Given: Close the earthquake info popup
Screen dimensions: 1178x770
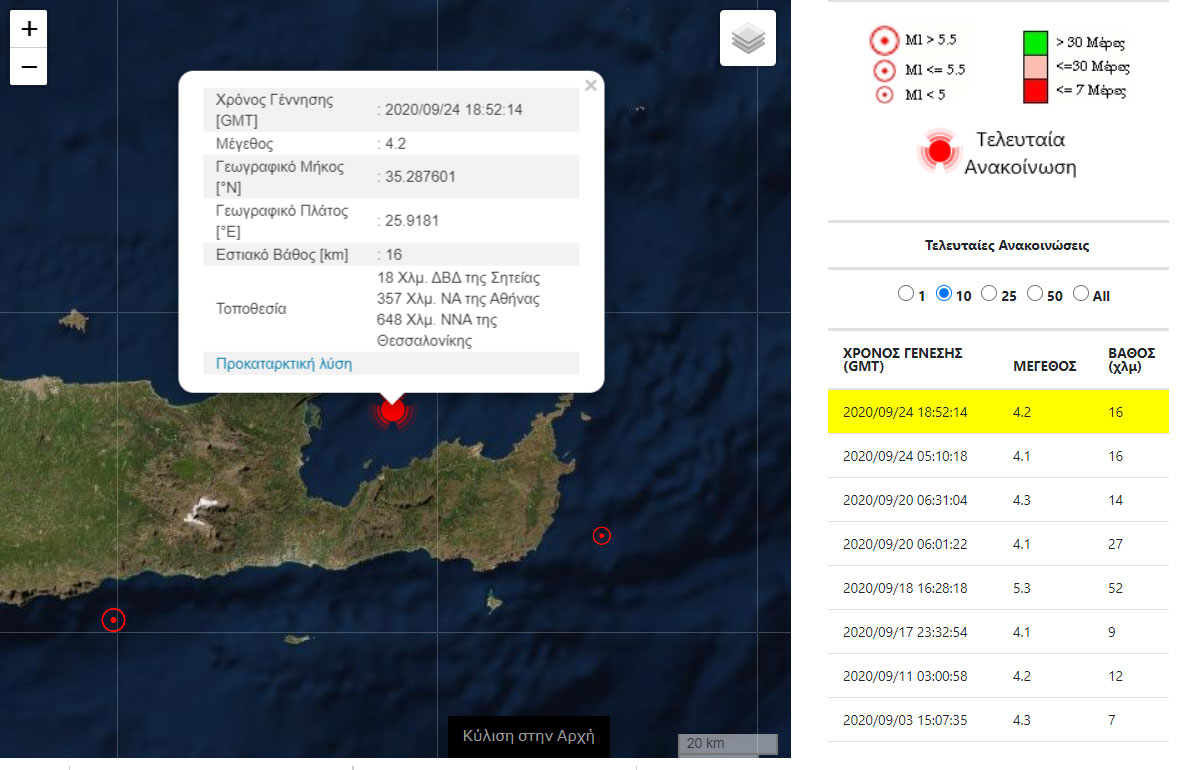Looking at the screenshot, I should pyautogui.click(x=591, y=86).
